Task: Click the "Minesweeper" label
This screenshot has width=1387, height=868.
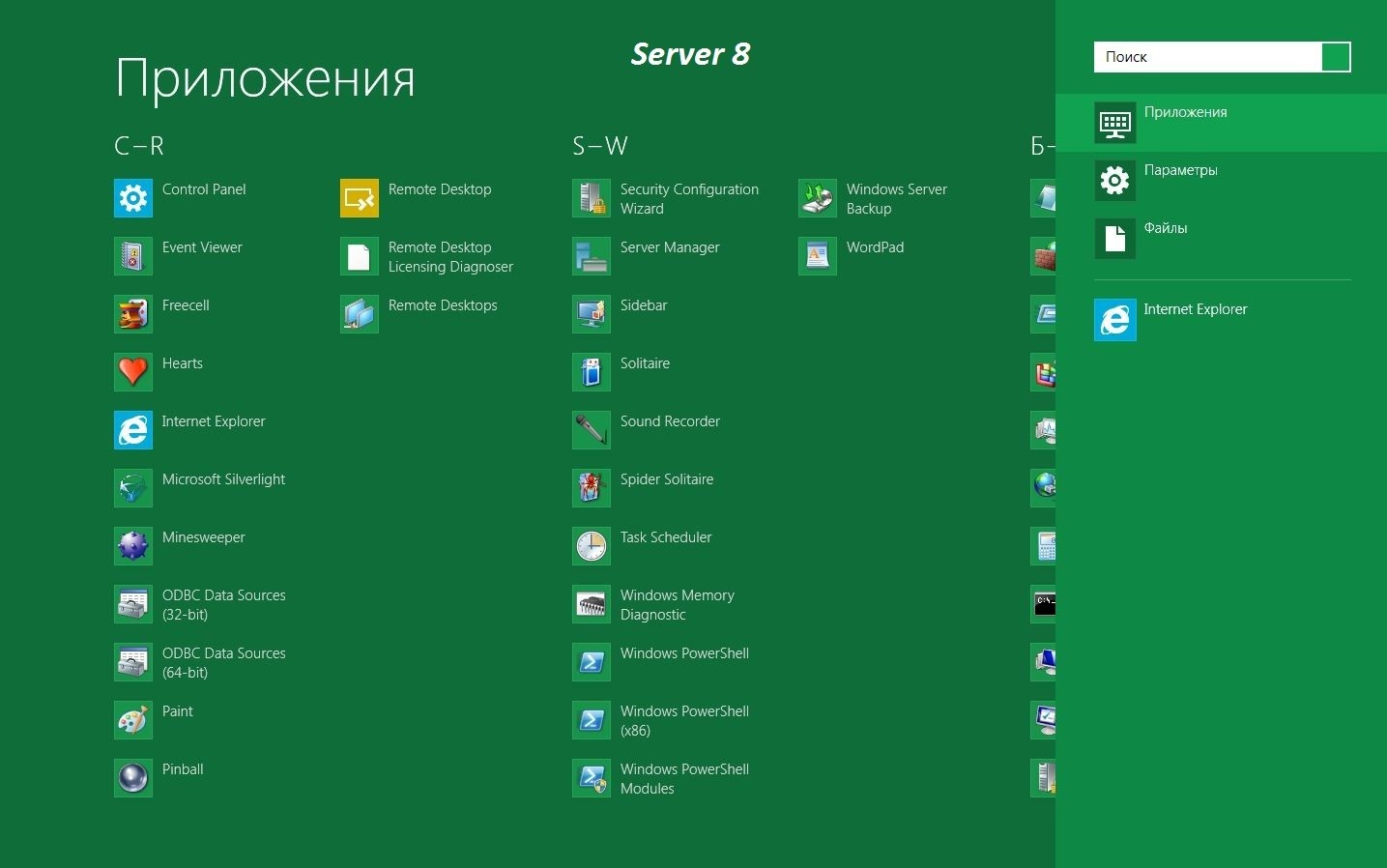Action: pos(204,537)
